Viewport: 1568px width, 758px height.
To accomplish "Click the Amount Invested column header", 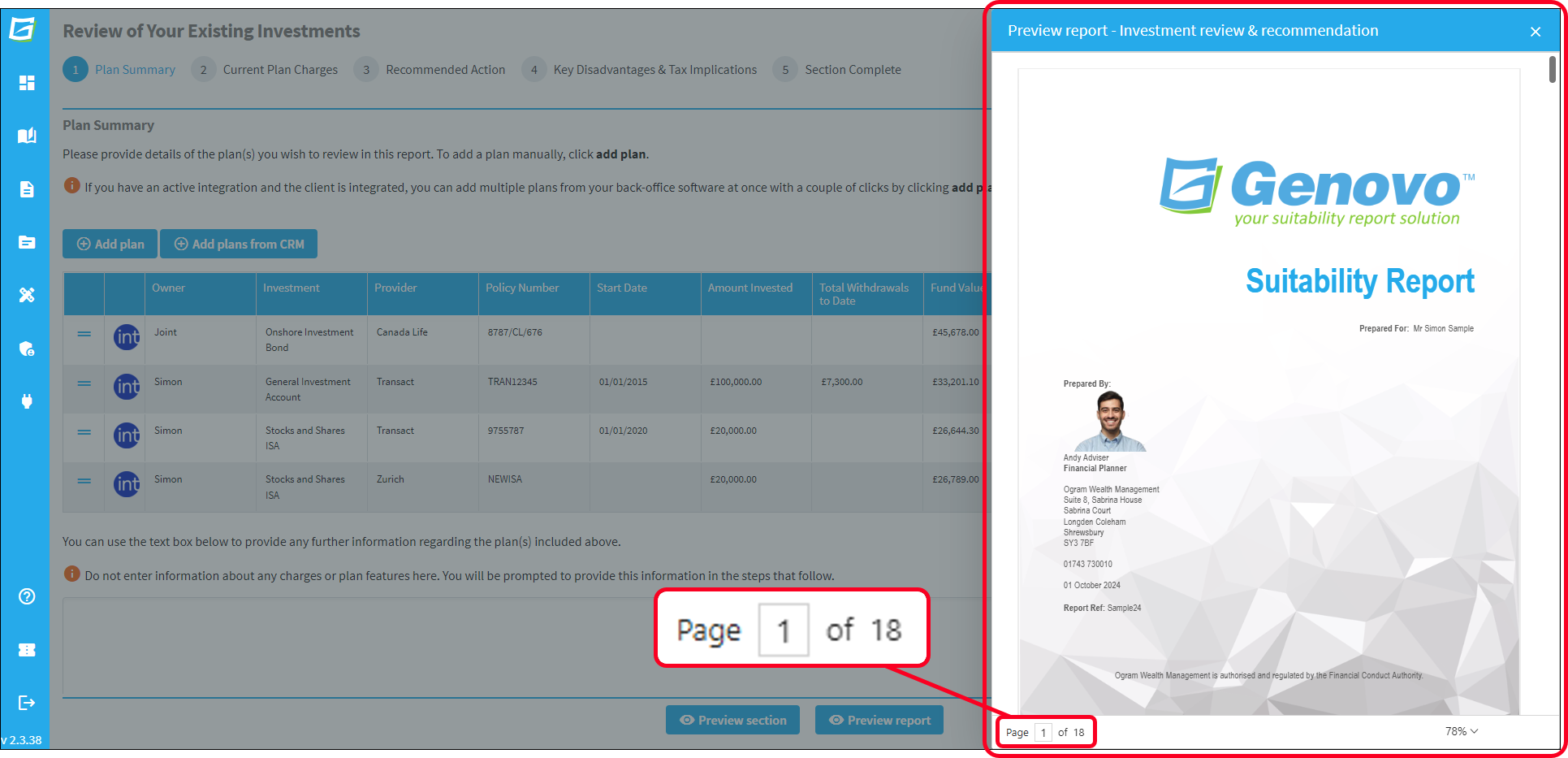I will pos(756,294).
